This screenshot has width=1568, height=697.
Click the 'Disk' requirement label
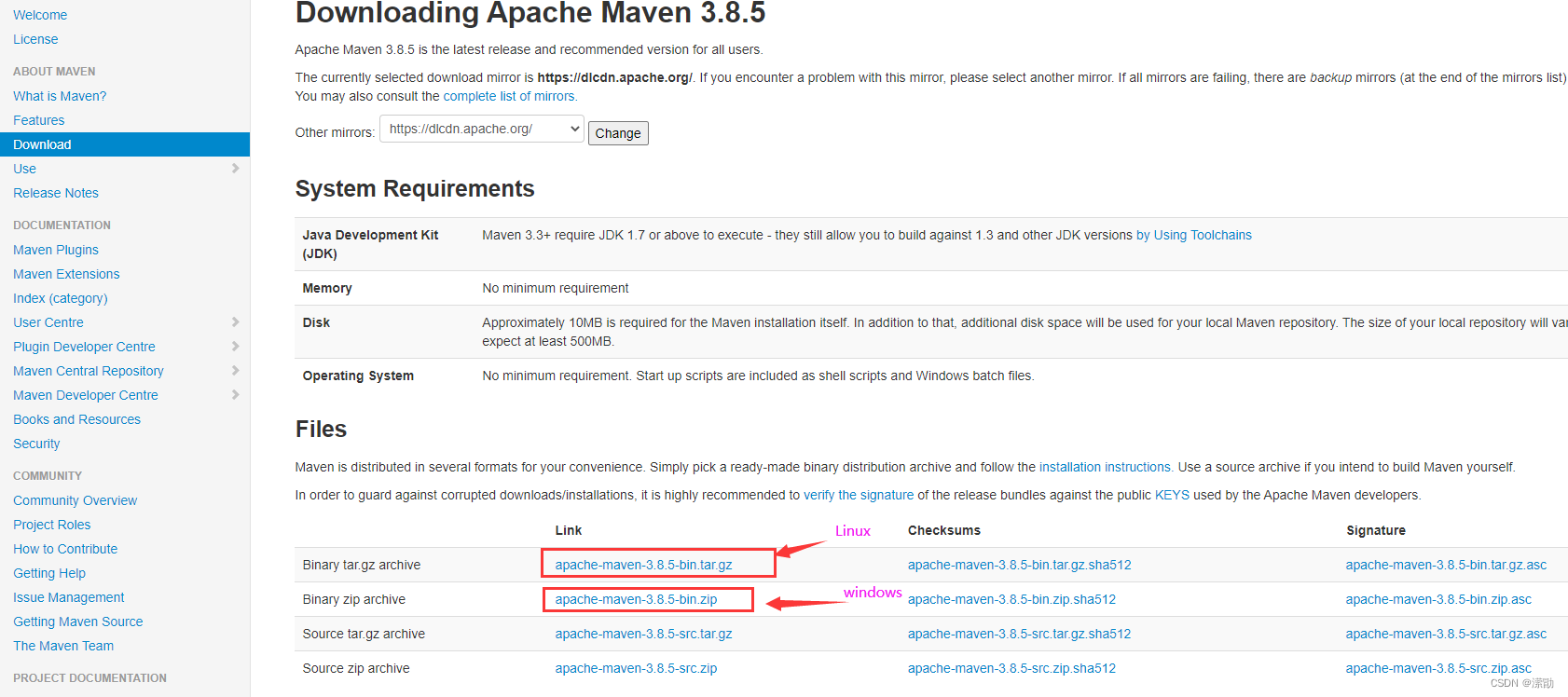tap(316, 322)
